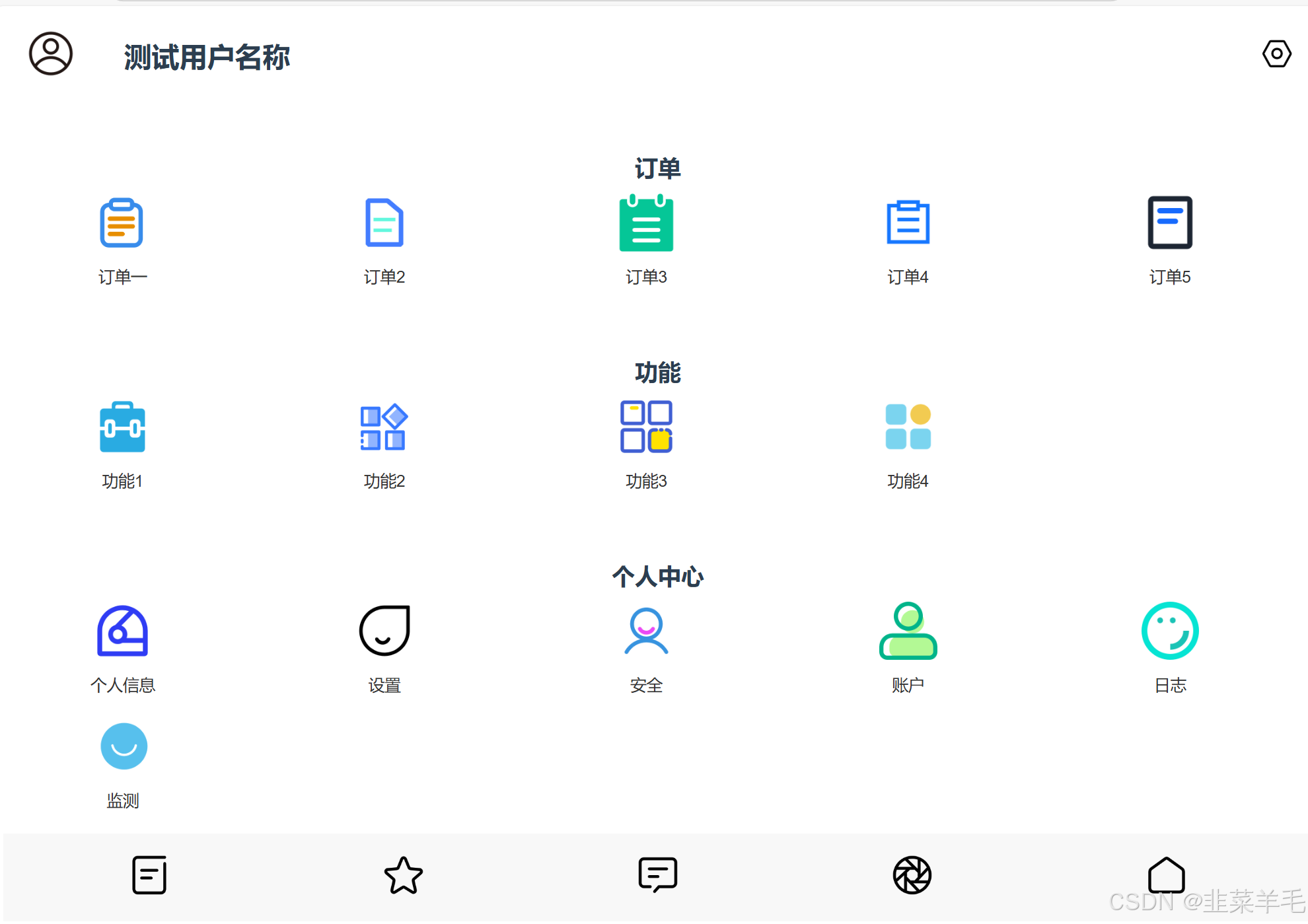Click the user avatar icon
Screen dimensions: 1308x924
[51, 53]
